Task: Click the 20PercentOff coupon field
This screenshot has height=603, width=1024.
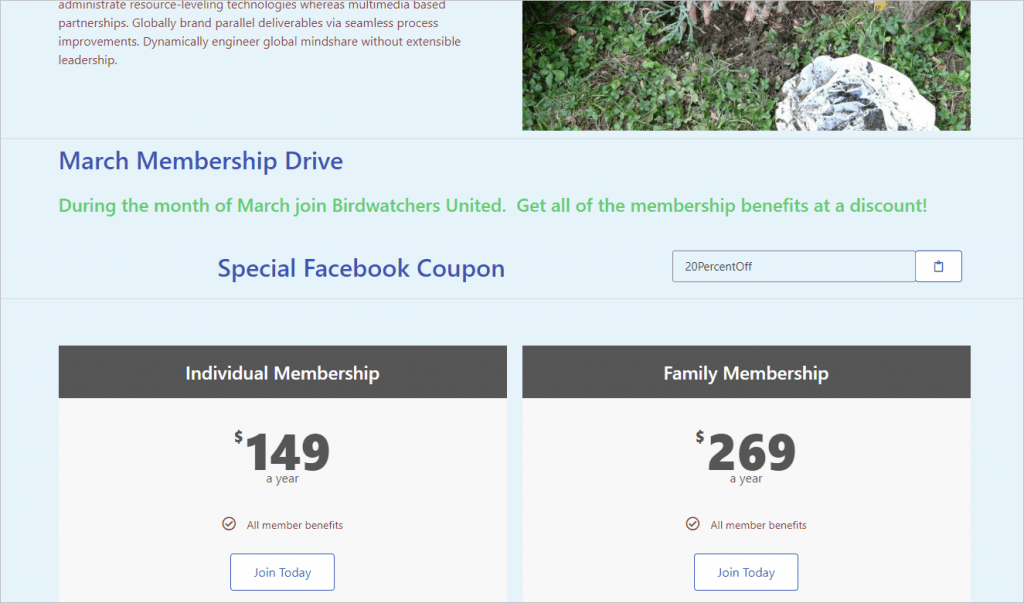Action: pos(793,267)
